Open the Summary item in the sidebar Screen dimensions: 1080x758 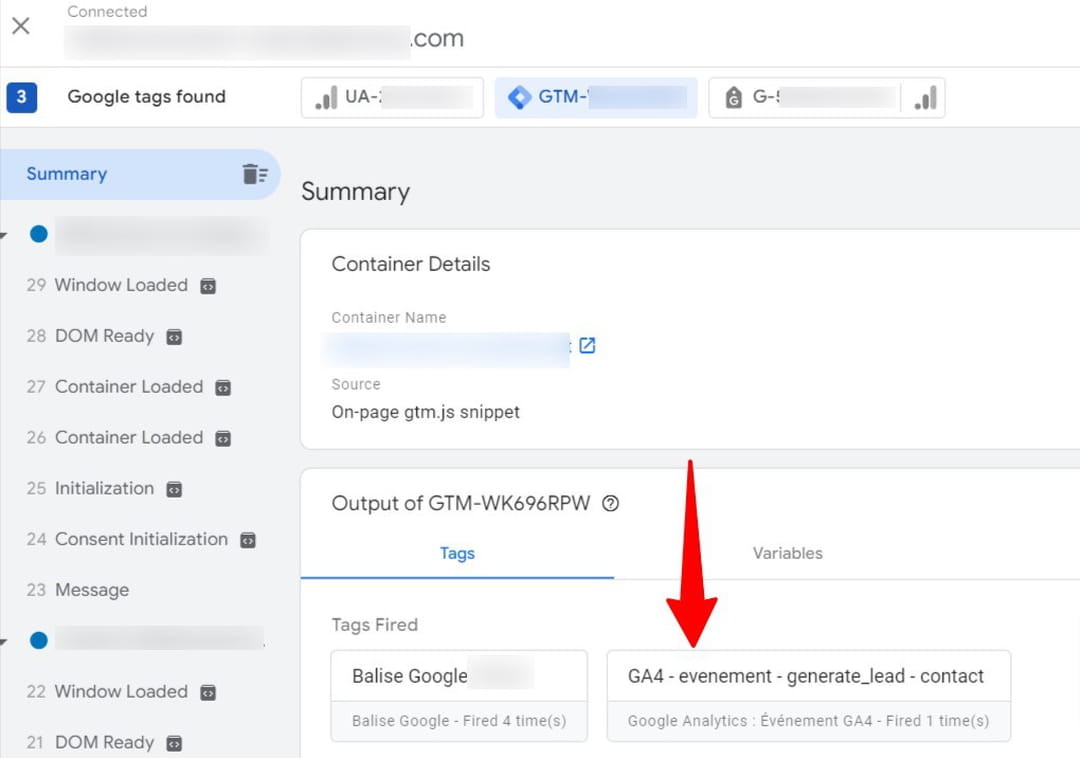click(x=140, y=174)
